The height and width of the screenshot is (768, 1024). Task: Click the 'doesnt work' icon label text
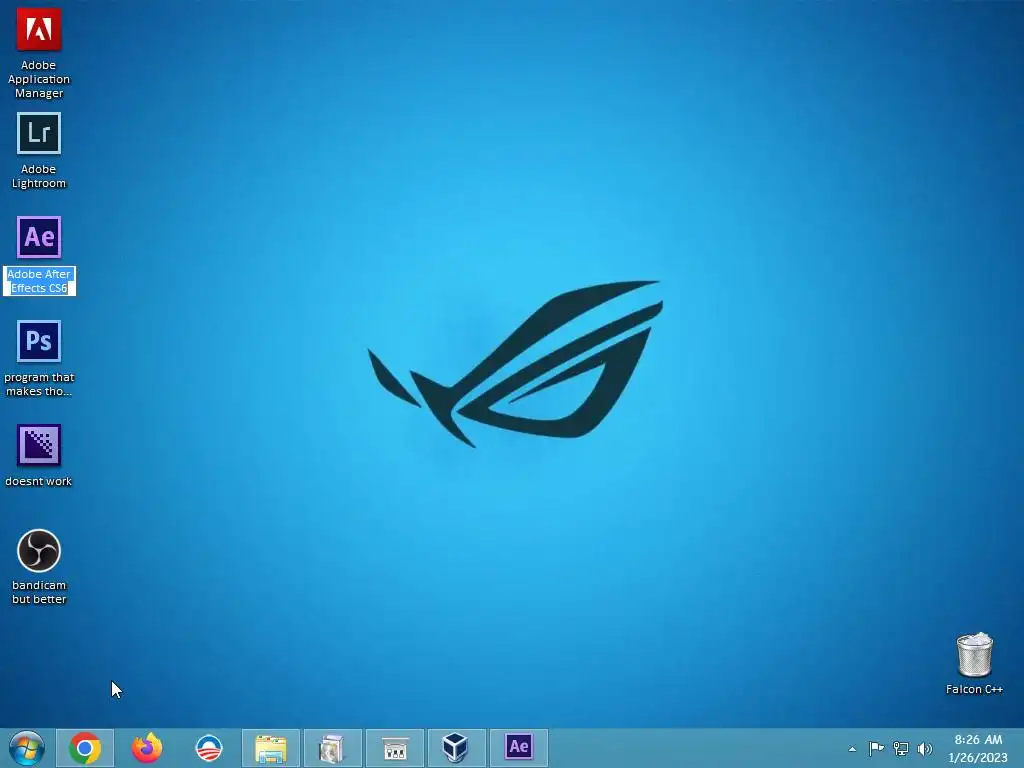pyautogui.click(x=39, y=481)
